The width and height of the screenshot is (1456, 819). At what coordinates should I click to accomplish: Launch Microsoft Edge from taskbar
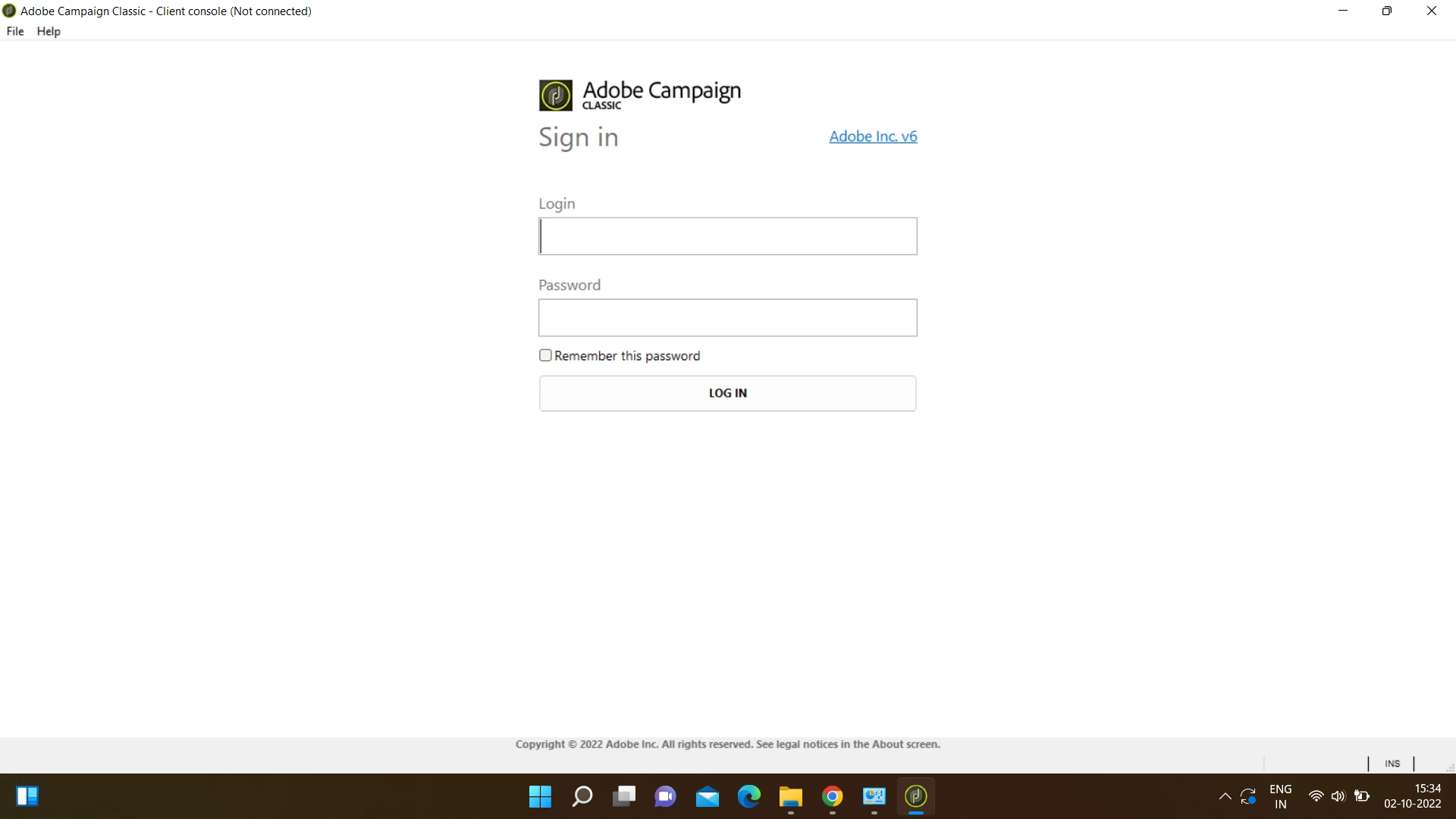point(748,796)
